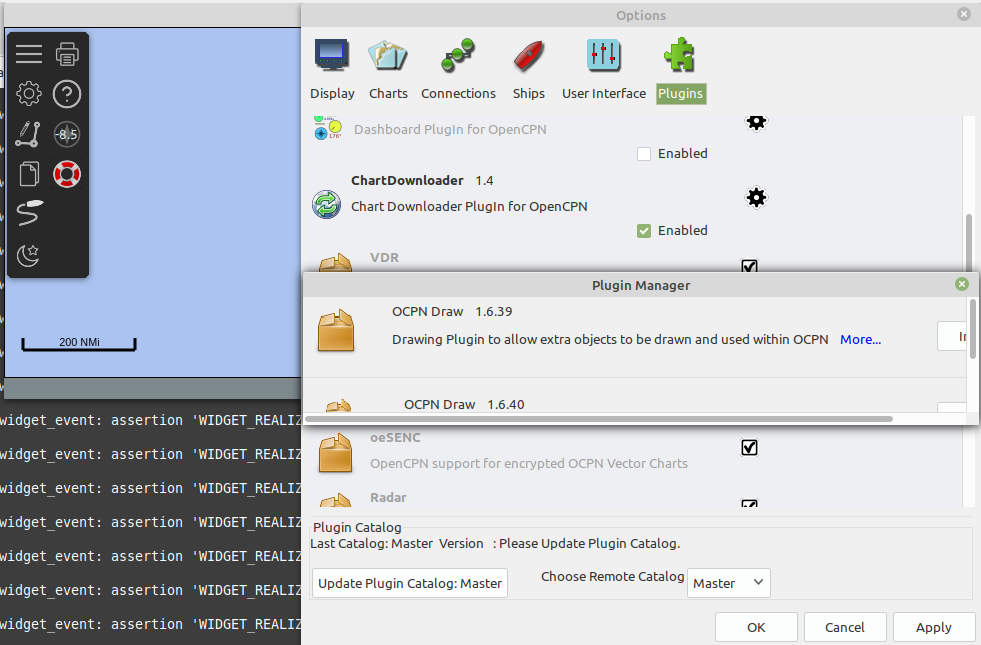981x645 pixels.
Task: Switch to the Display tab
Action: [x=332, y=66]
